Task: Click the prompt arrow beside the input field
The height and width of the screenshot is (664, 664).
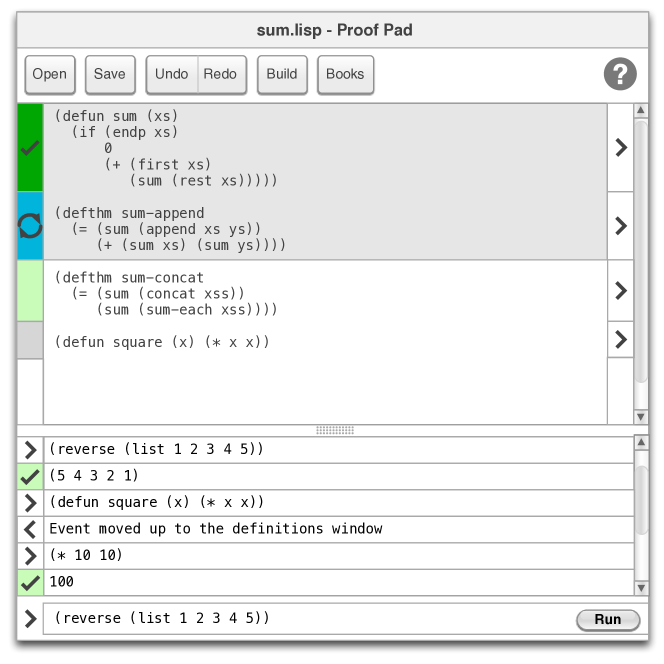Action: pos(30,619)
